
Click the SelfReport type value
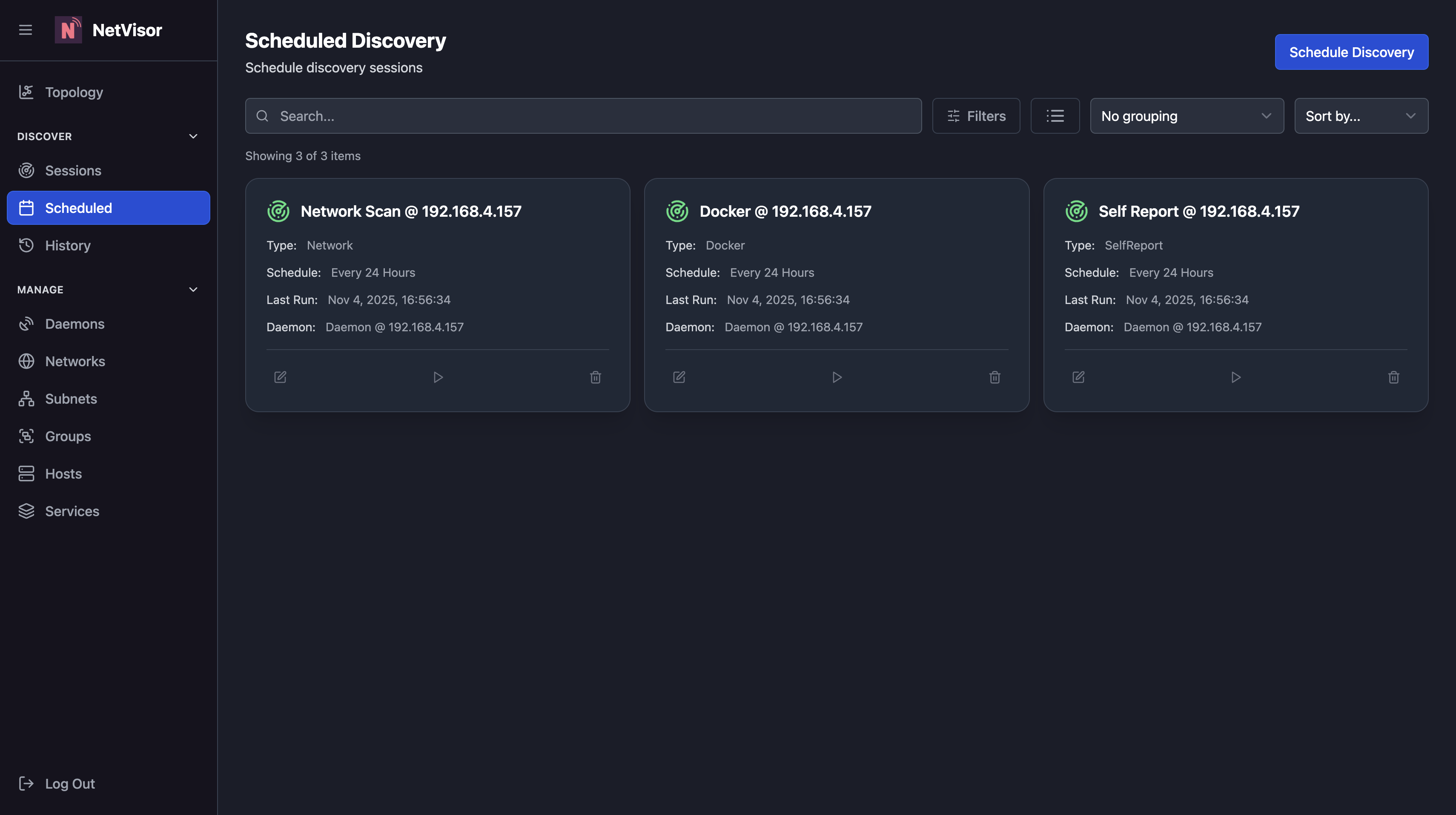click(1134, 245)
